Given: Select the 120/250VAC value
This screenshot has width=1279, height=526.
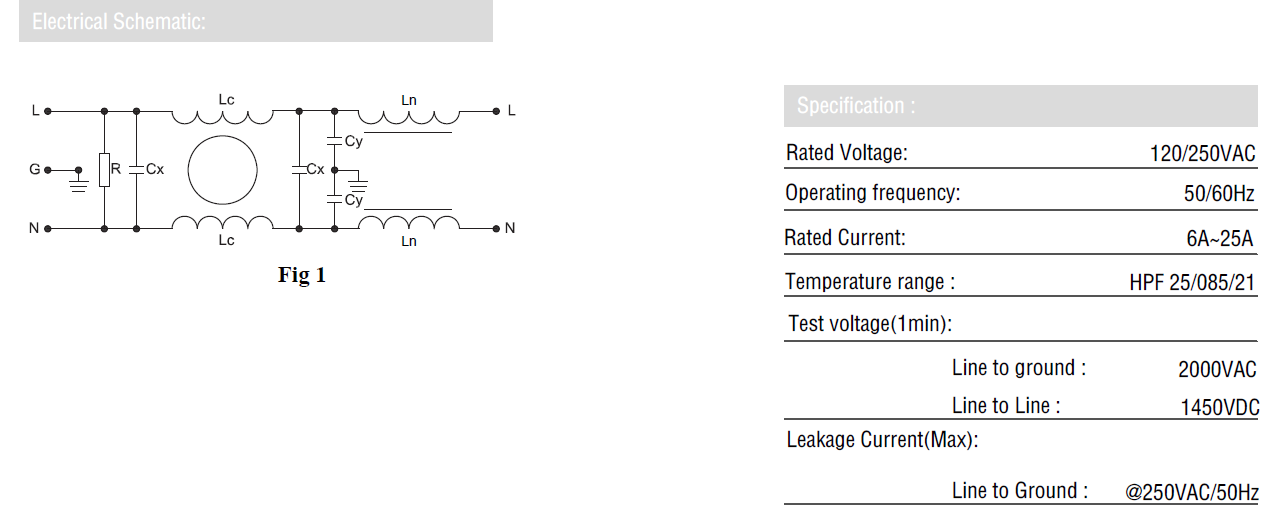Looking at the screenshot, I should (x=1203, y=153).
